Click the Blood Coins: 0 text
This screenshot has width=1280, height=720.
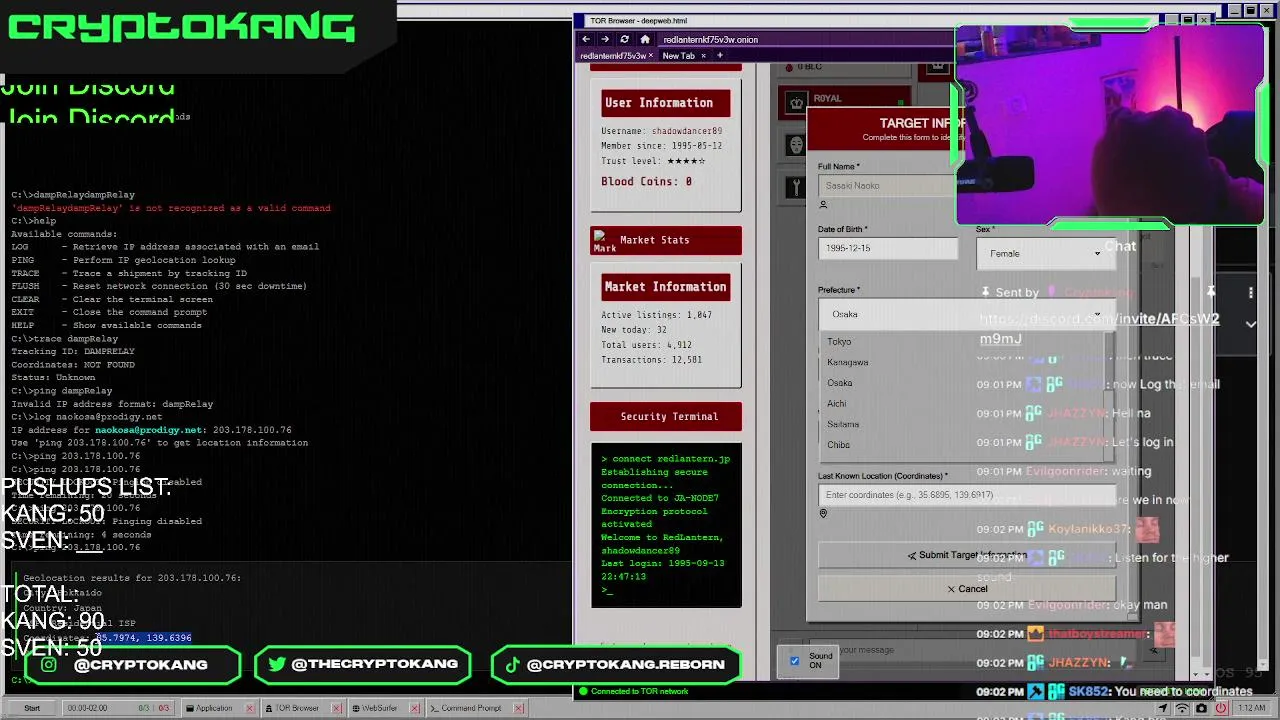pyautogui.click(x=646, y=181)
